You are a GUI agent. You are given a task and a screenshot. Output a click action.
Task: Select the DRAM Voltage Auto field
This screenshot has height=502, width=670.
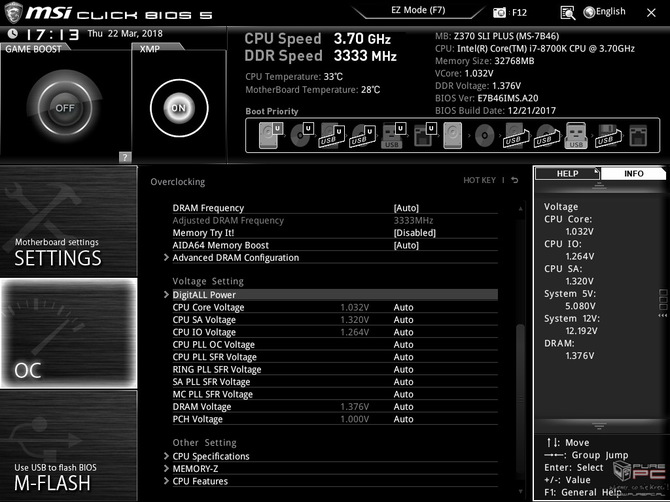pyautogui.click(x=403, y=407)
